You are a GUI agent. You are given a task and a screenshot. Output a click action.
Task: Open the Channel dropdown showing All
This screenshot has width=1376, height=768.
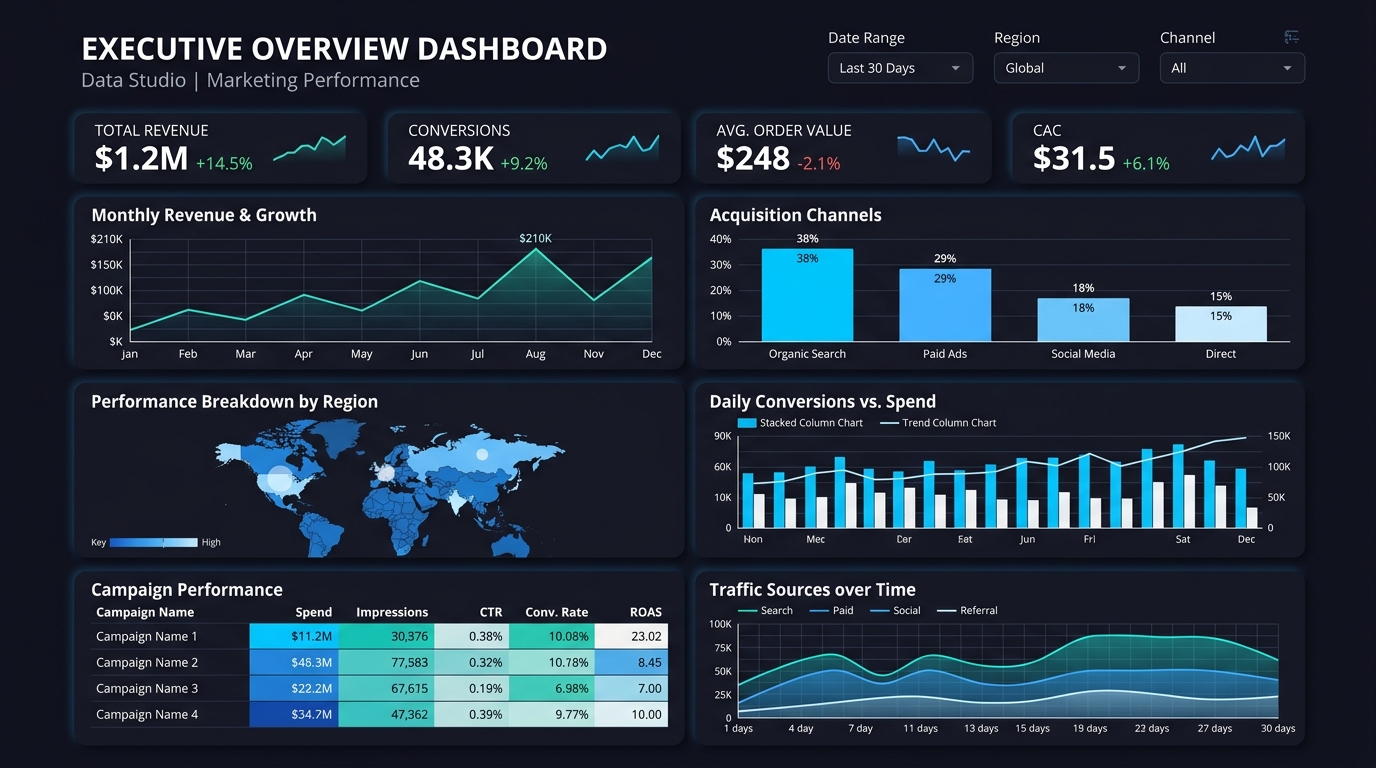1232,68
